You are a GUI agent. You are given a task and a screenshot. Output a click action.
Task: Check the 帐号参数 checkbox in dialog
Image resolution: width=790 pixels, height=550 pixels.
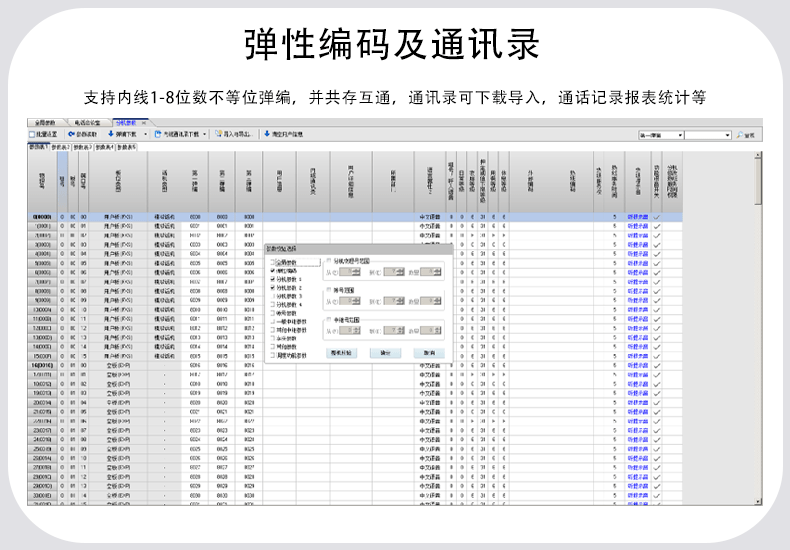[x=273, y=313]
